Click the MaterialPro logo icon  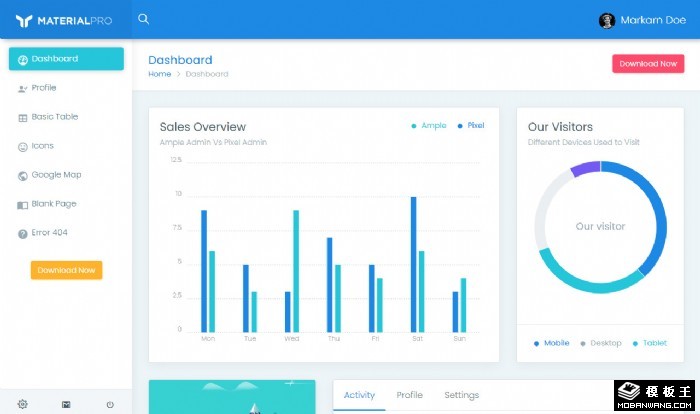point(24,20)
